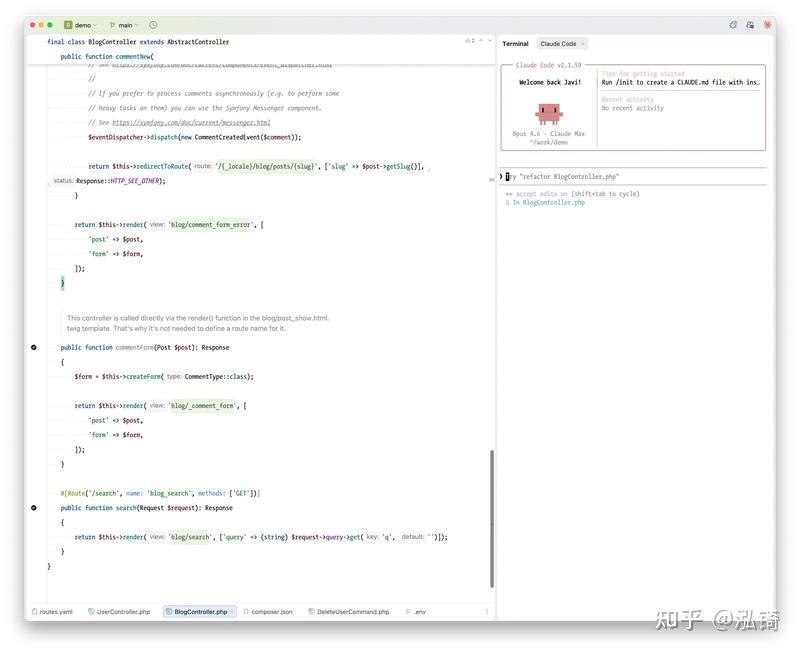800x653 pixels.
Task: Close the BlogController.php tab
Action: point(232,612)
